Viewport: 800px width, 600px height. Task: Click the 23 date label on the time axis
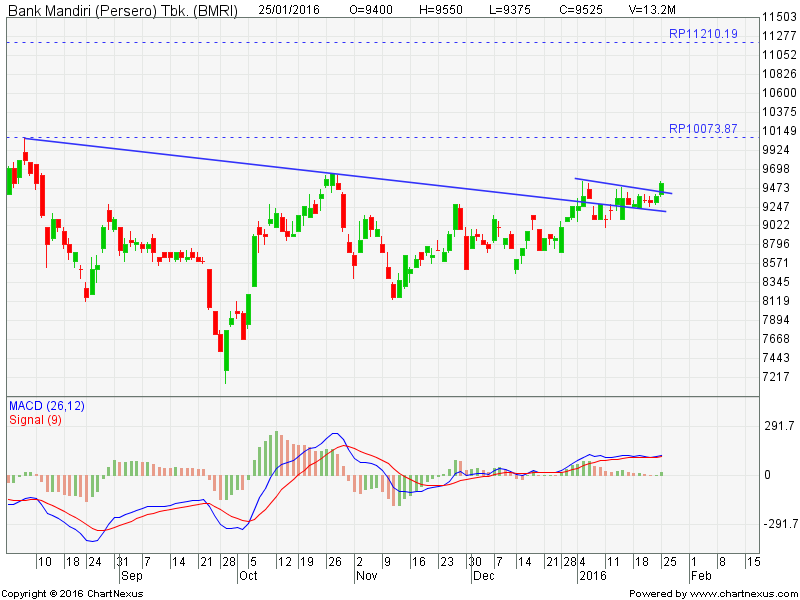coord(447,562)
